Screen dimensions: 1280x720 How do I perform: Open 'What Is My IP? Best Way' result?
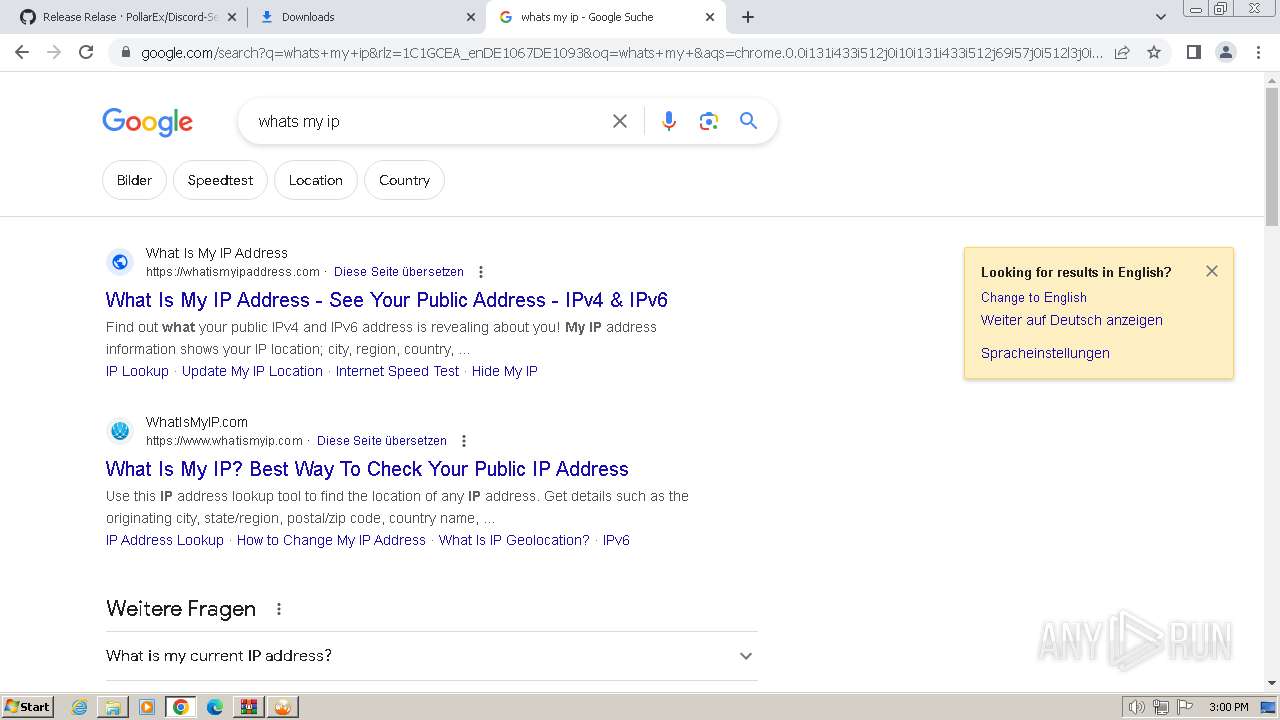point(367,469)
